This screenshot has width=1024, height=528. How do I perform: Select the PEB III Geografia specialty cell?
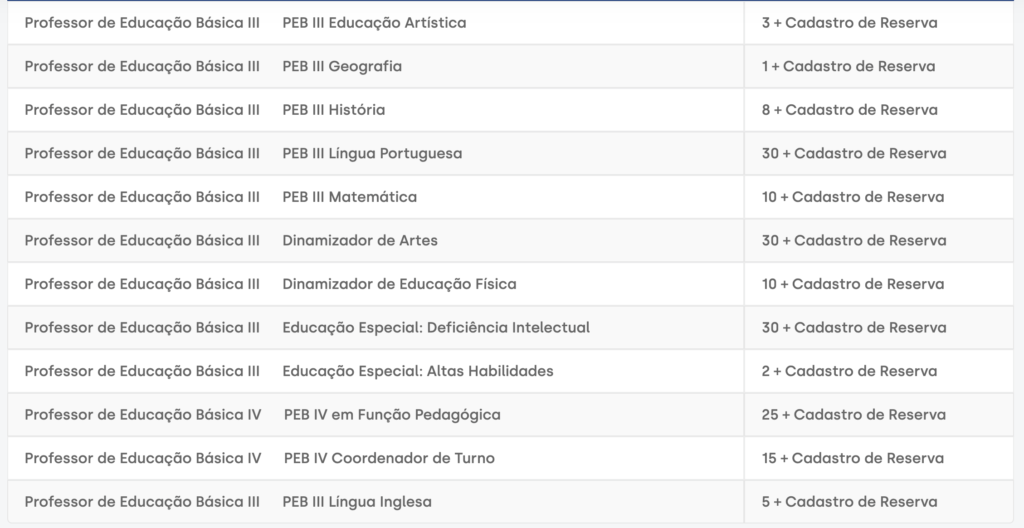pyautogui.click(x=342, y=67)
